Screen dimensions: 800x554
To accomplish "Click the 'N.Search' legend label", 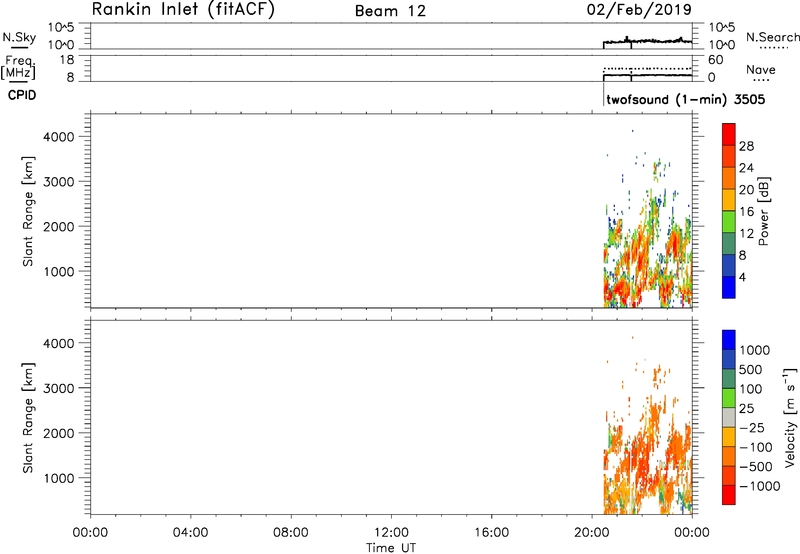I will tap(773, 37).
